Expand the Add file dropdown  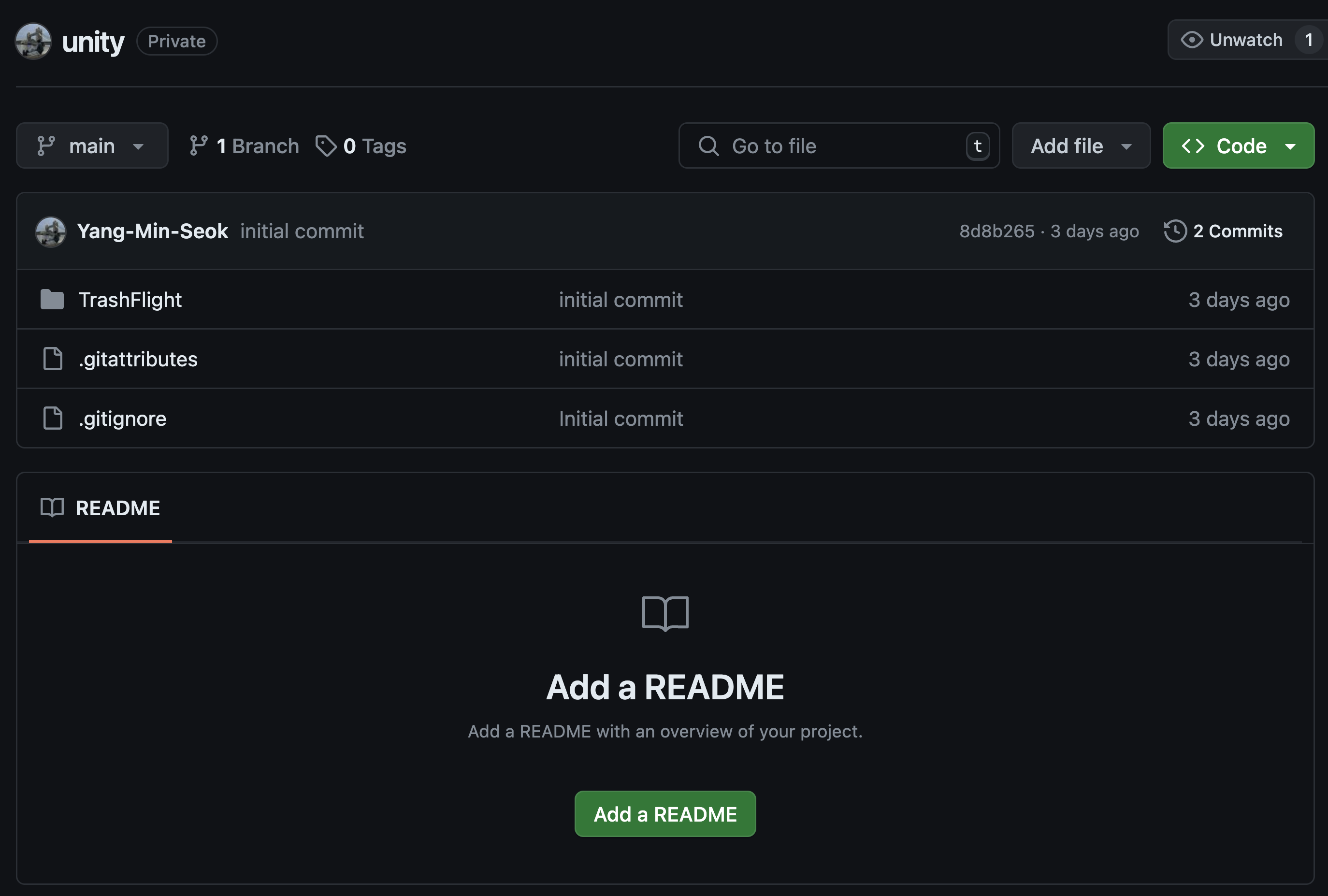pos(1081,146)
